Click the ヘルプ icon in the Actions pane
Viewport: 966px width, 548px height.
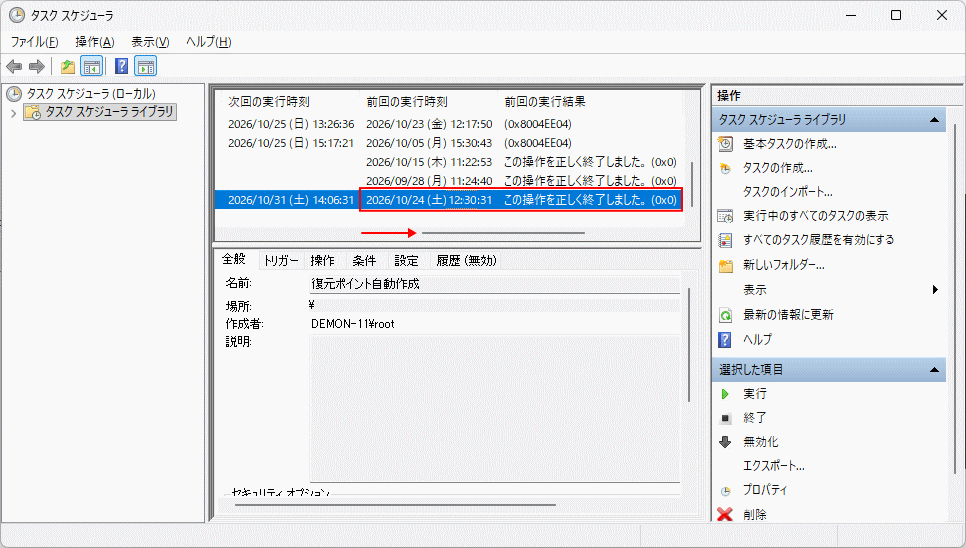725,340
